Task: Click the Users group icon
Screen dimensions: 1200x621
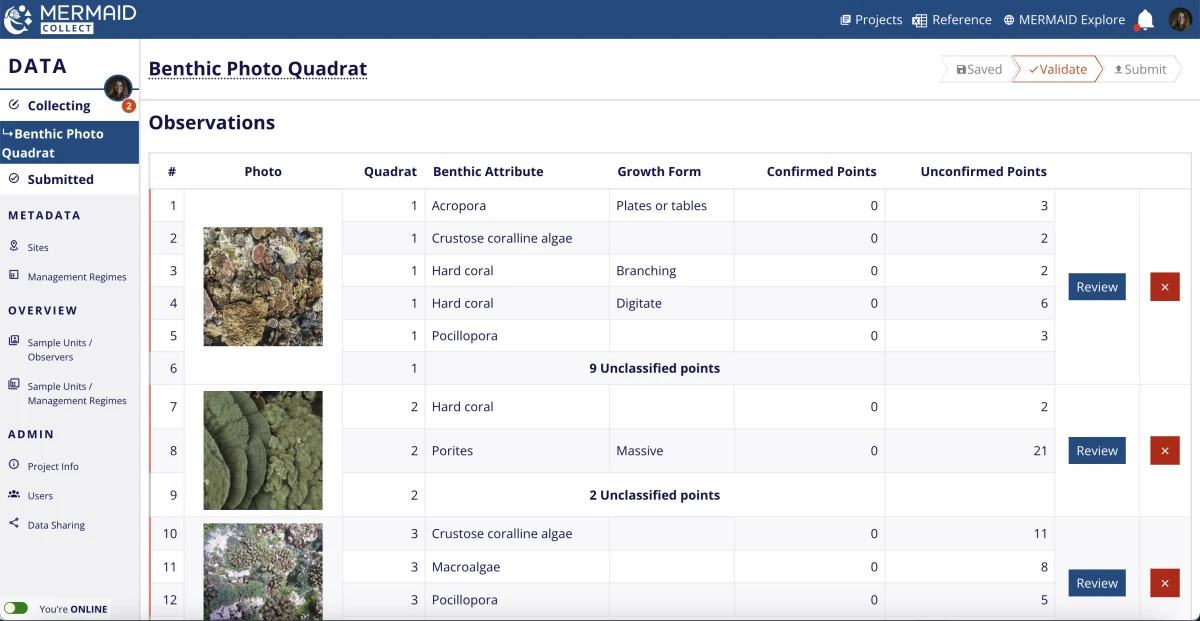Action: pos(14,494)
